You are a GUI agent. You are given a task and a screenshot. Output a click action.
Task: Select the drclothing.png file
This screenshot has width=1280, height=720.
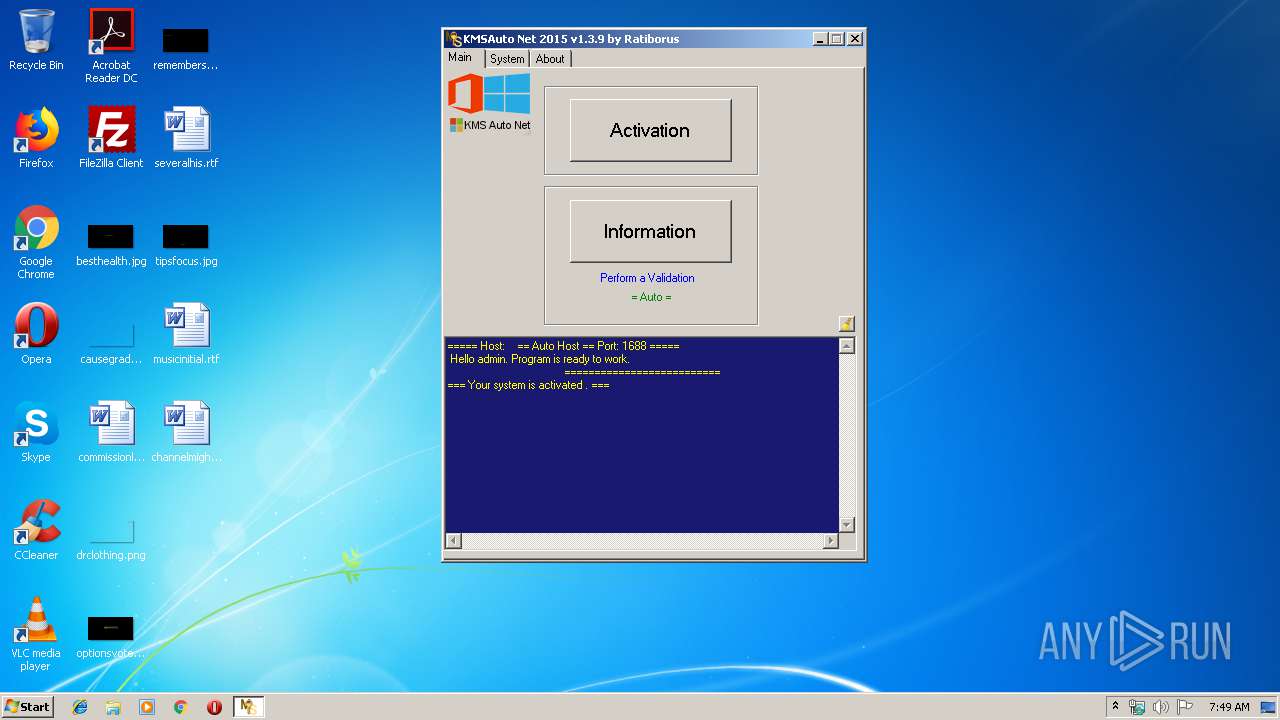[x=111, y=539]
